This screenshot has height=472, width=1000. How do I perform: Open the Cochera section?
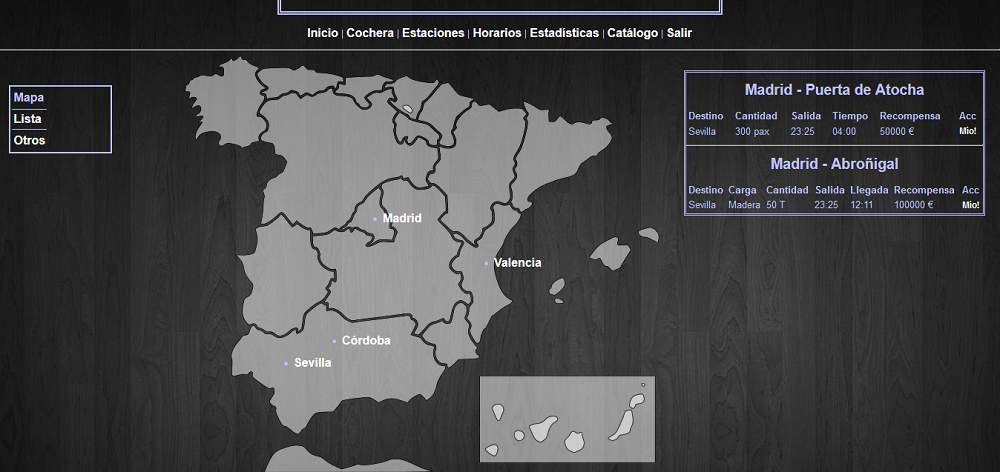point(370,33)
